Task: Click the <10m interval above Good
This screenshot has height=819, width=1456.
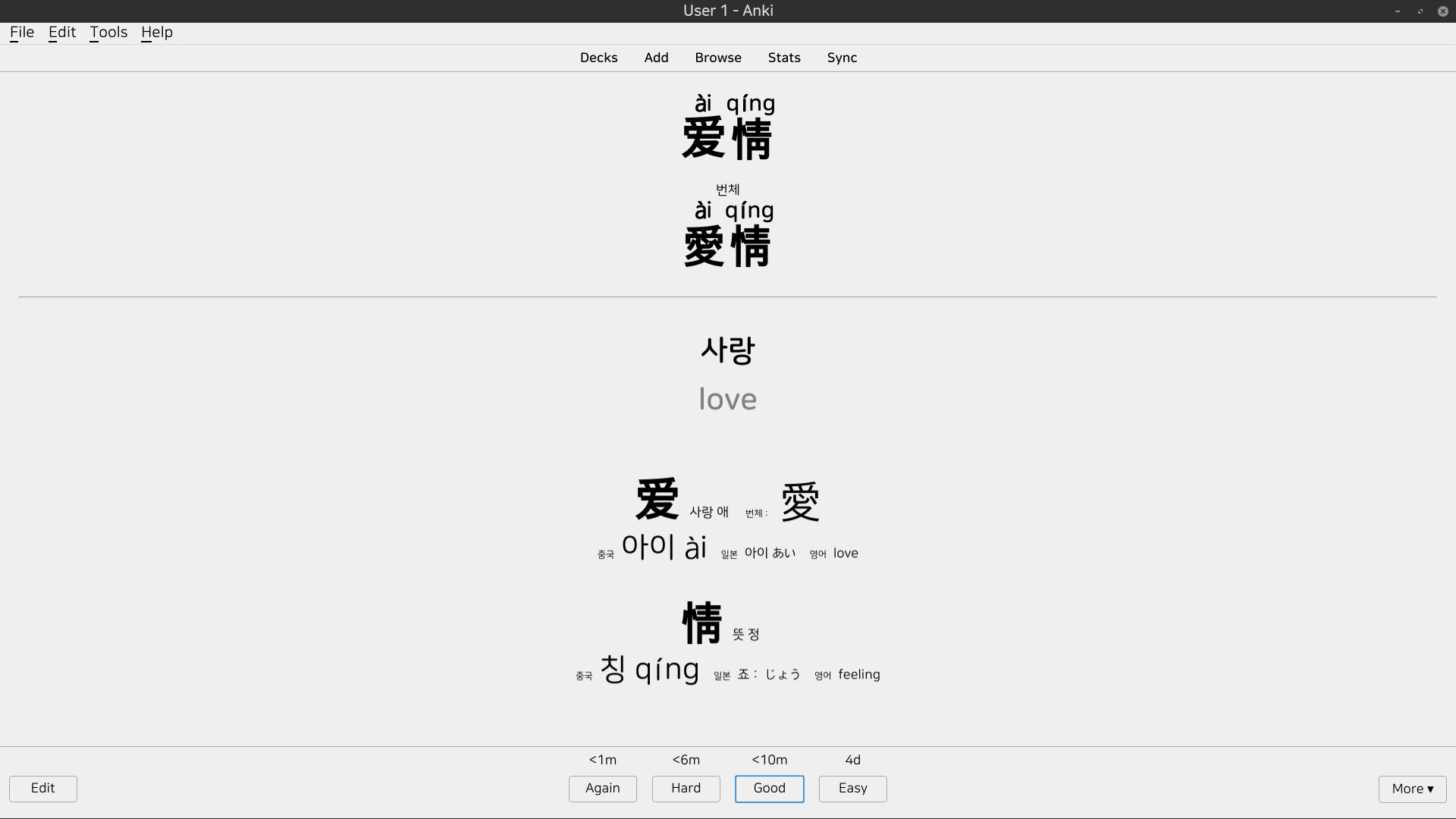Action: (x=770, y=760)
